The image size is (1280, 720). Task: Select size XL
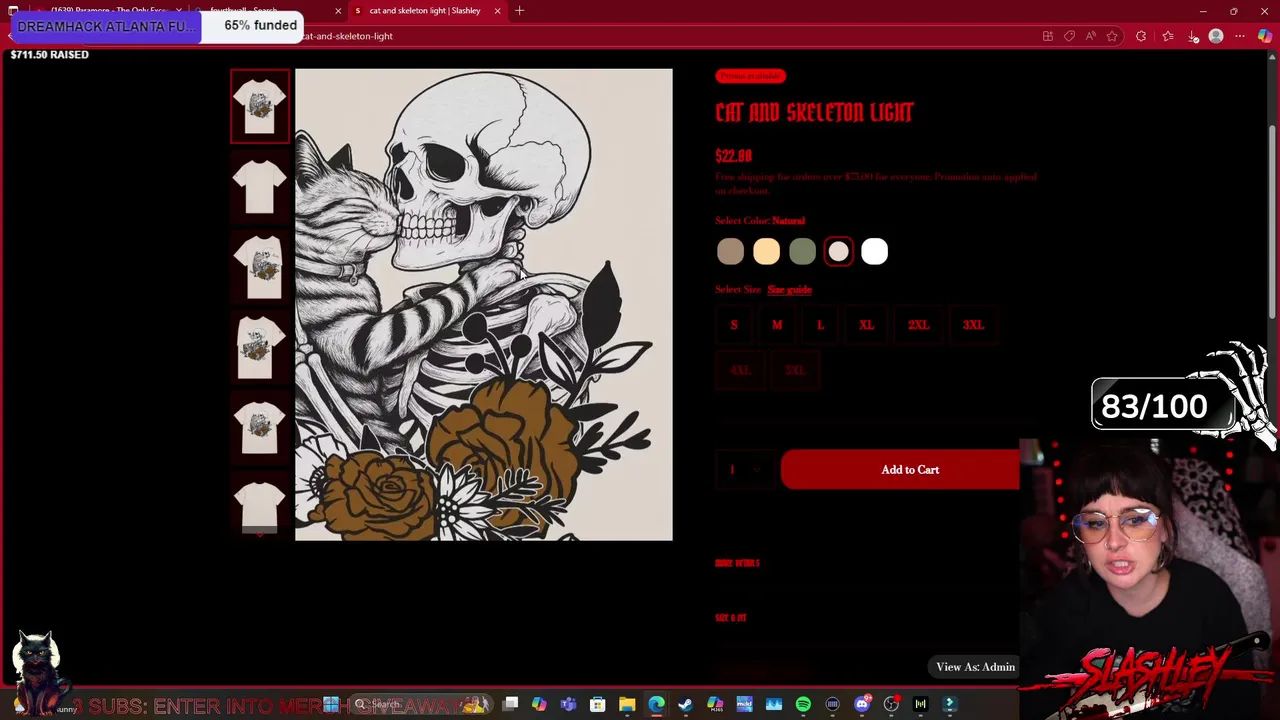point(866,325)
